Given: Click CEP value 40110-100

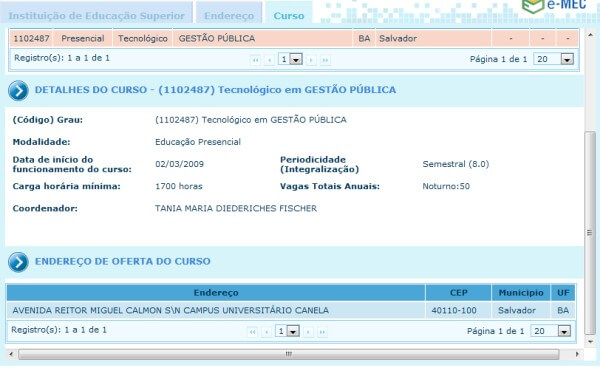Looking at the screenshot, I should click(454, 311).
